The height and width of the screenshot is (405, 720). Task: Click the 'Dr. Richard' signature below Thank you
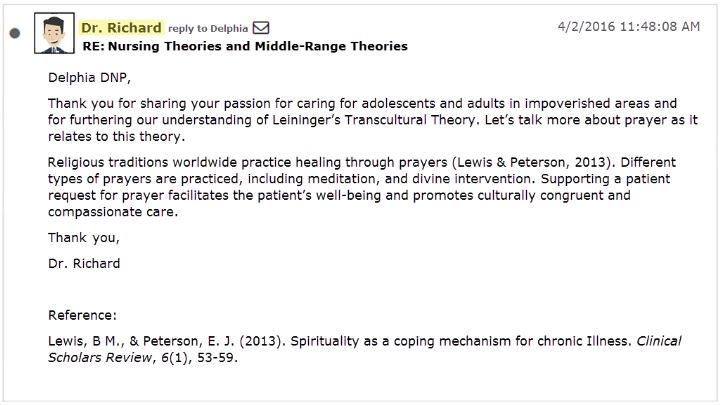pyautogui.click(x=84, y=264)
